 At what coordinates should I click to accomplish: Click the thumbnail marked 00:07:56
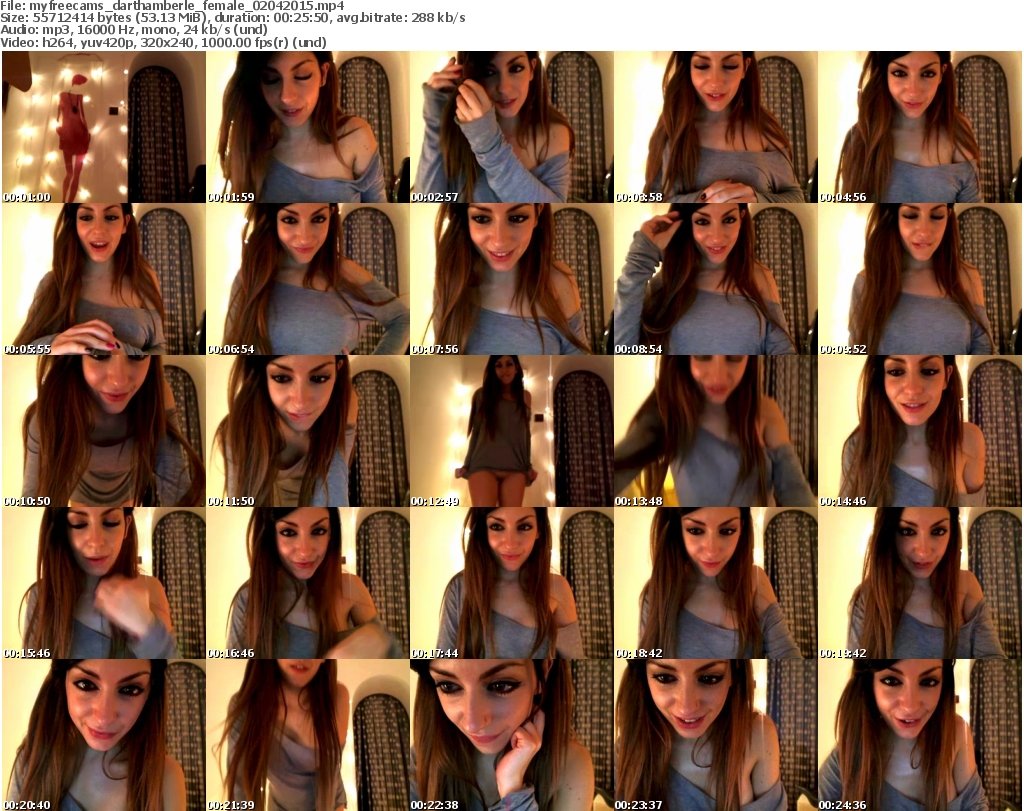tap(512, 279)
